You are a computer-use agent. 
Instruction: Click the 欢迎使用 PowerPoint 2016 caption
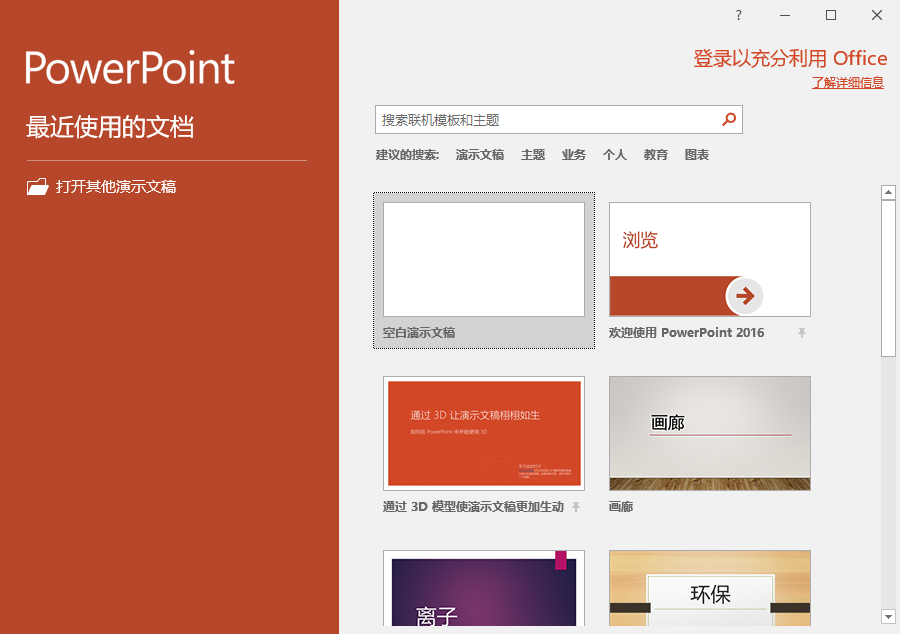(x=686, y=333)
